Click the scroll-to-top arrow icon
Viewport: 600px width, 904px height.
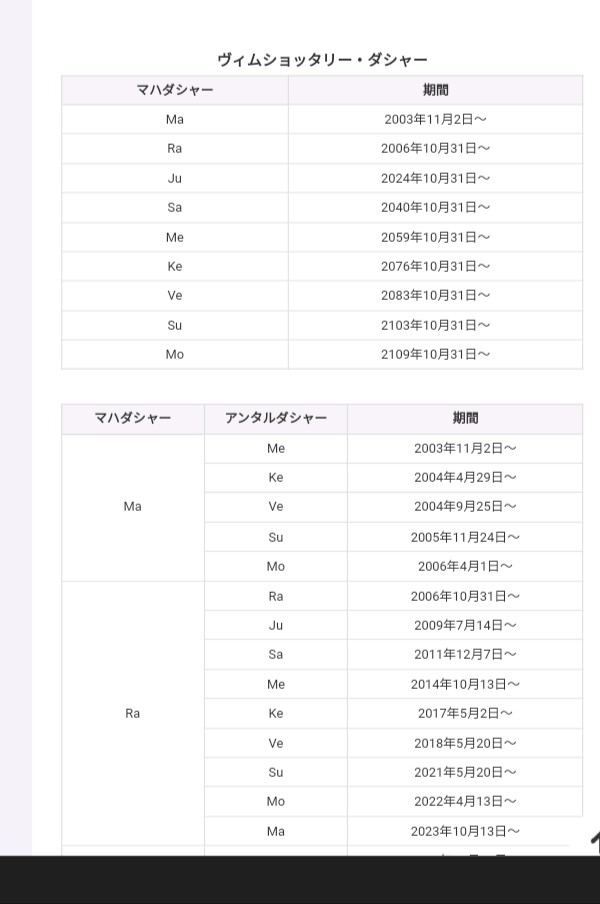coord(594,842)
